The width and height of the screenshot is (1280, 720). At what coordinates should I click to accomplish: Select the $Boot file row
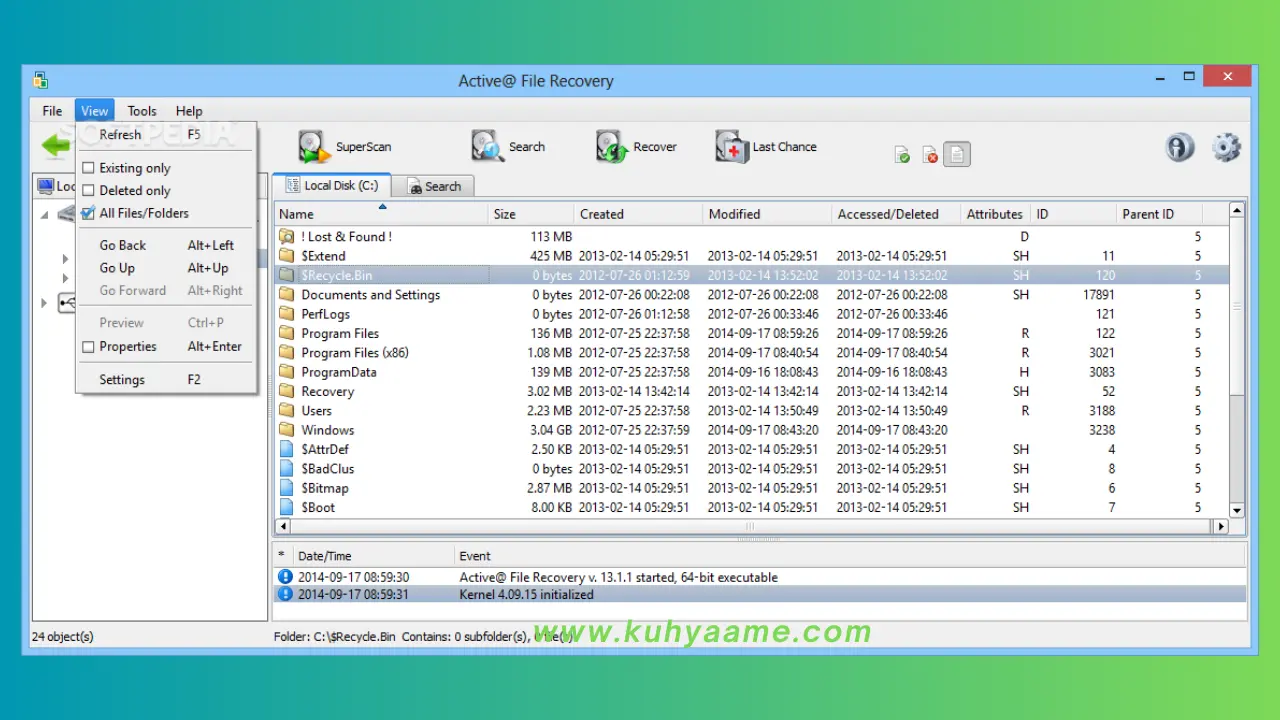coord(752,508)
